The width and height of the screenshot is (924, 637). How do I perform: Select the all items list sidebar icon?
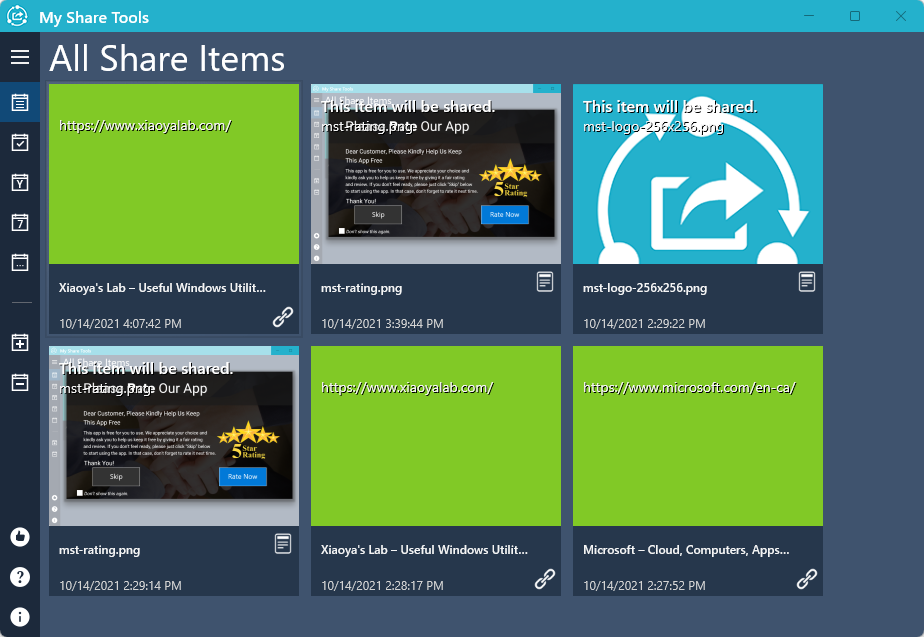point(20,102)
